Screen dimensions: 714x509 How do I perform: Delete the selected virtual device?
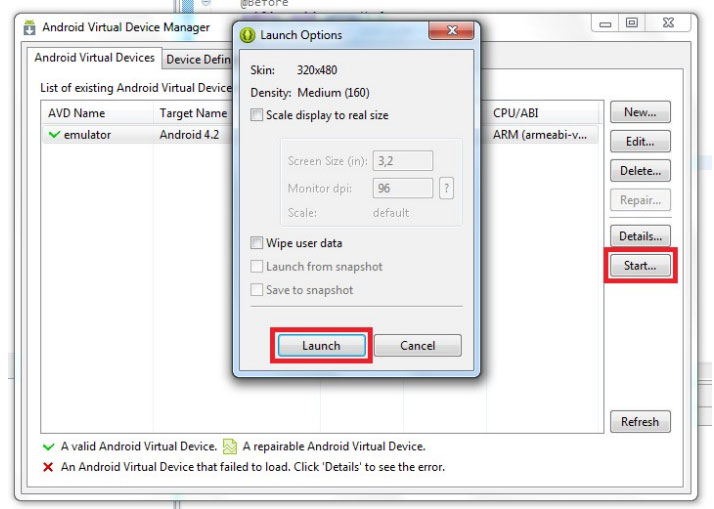tap(639, 171)
